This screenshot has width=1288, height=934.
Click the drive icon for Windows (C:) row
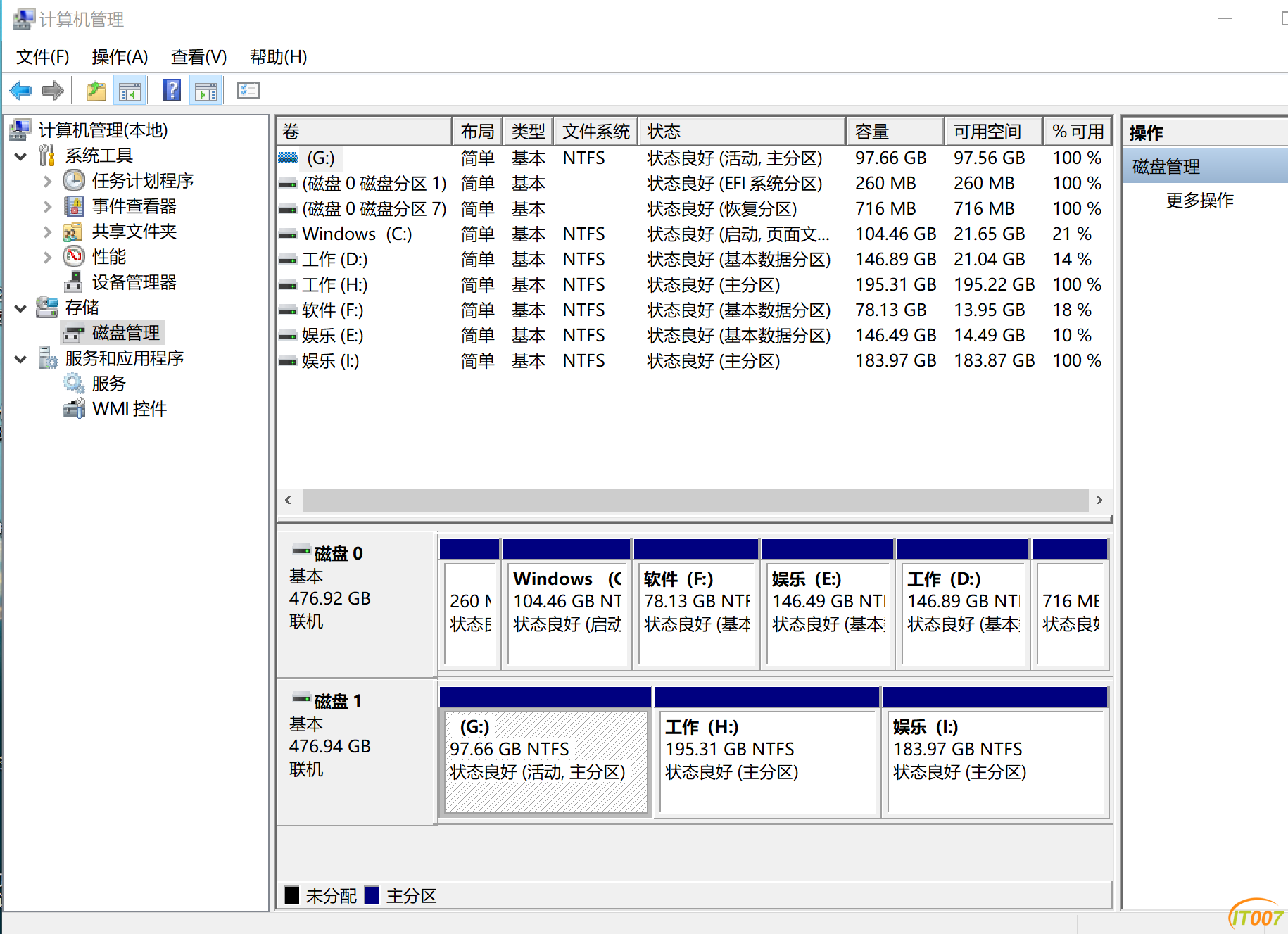tap(288, 234)
